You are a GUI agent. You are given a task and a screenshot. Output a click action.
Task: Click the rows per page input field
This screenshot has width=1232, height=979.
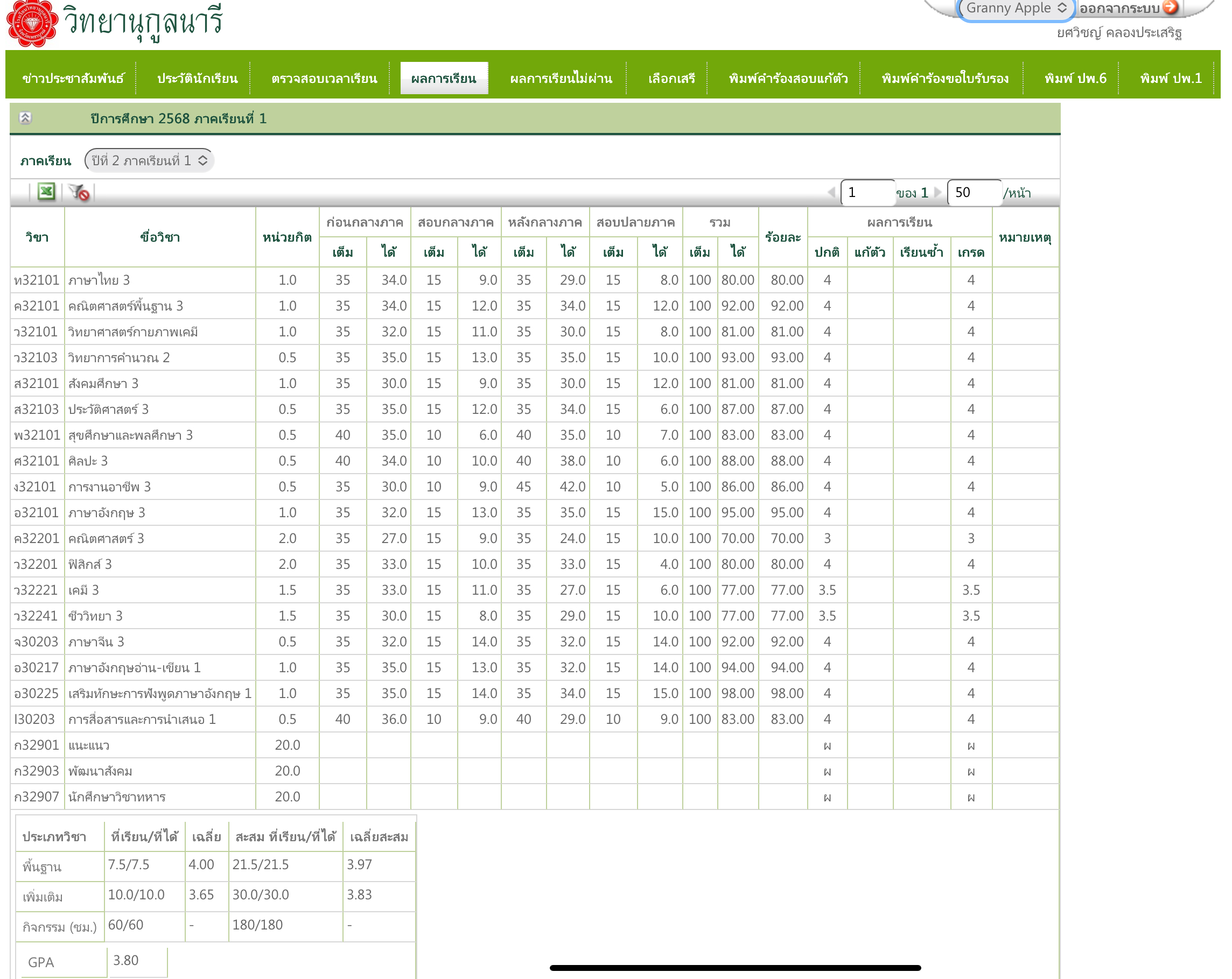(973, 193)
